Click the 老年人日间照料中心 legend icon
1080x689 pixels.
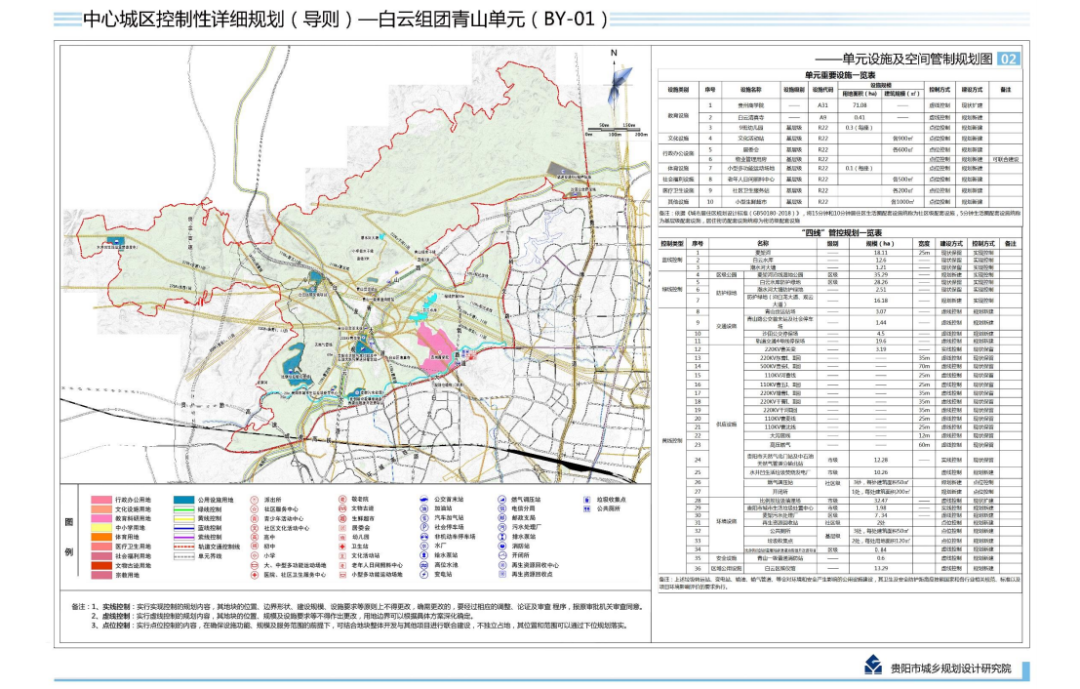(342, 565)
